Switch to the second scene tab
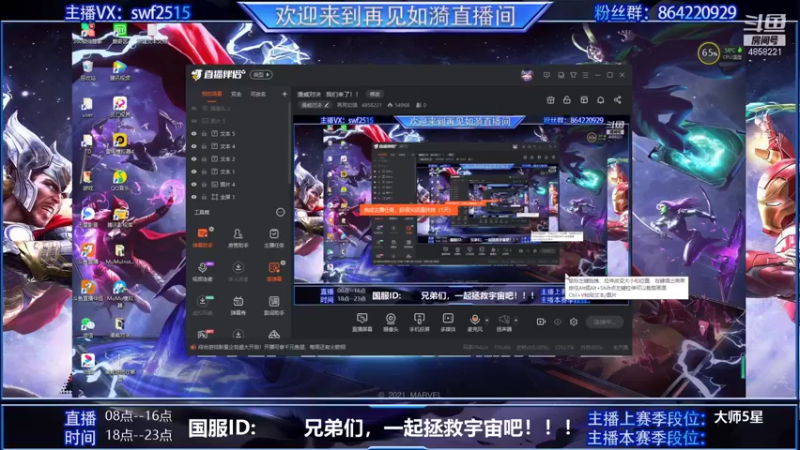The image size is (800, 450). [236, 94]
